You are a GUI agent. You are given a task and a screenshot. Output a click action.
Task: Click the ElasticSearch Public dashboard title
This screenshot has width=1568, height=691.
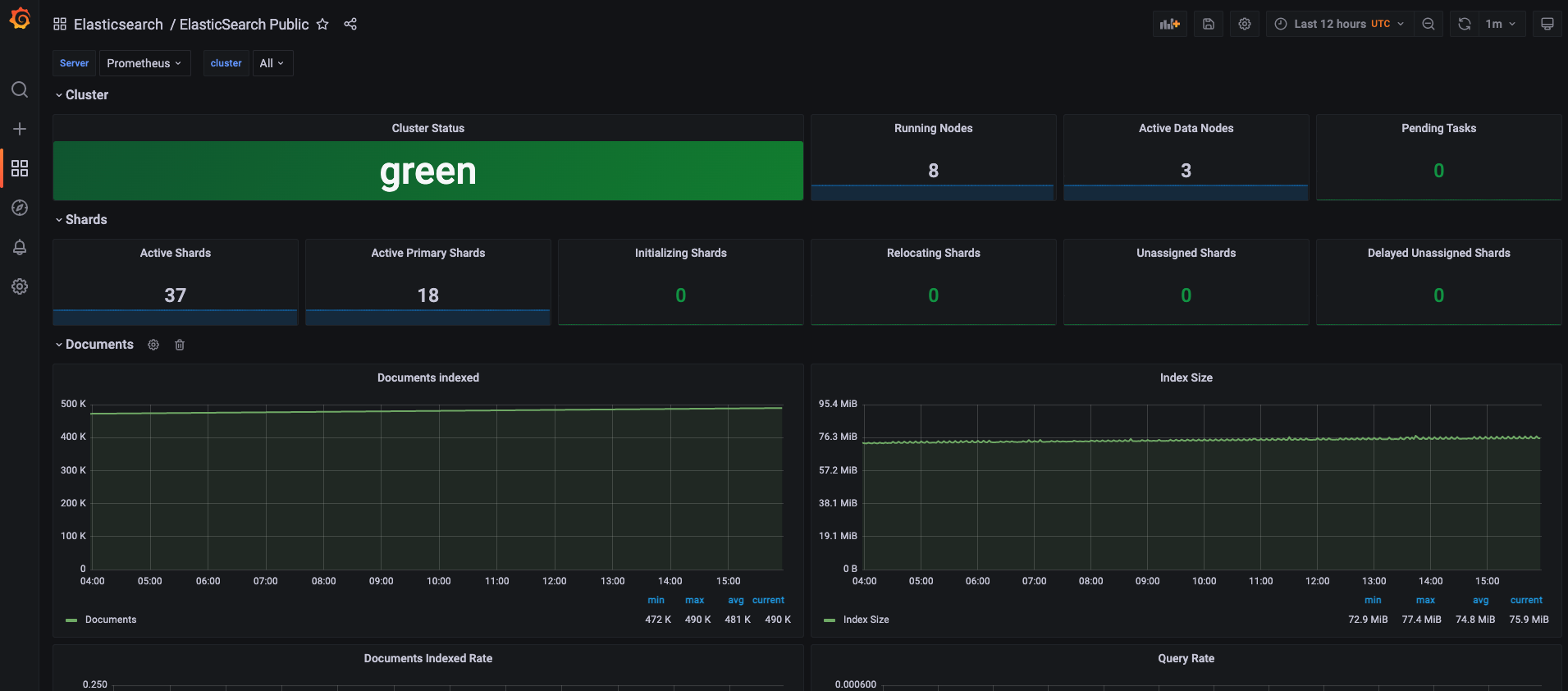coord(244,24)
